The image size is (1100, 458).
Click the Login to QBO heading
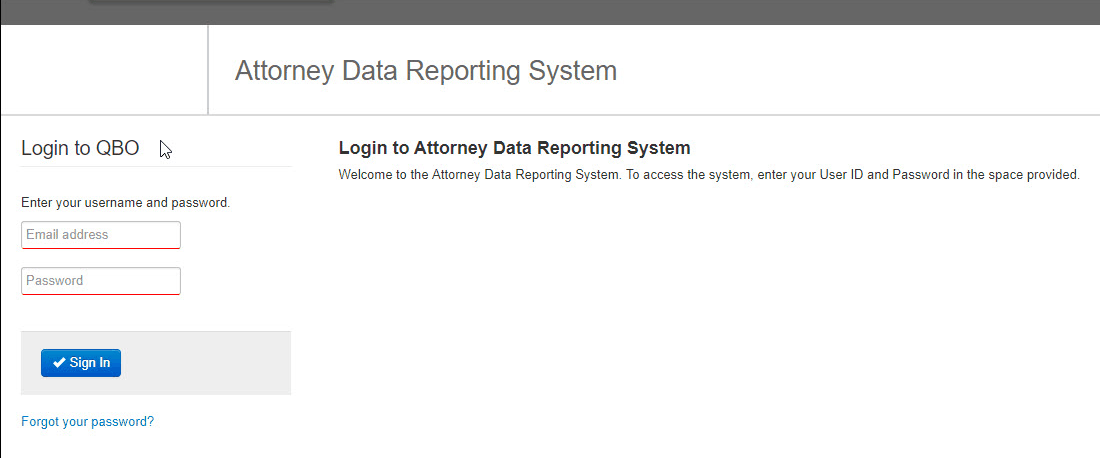coord(80,148)
